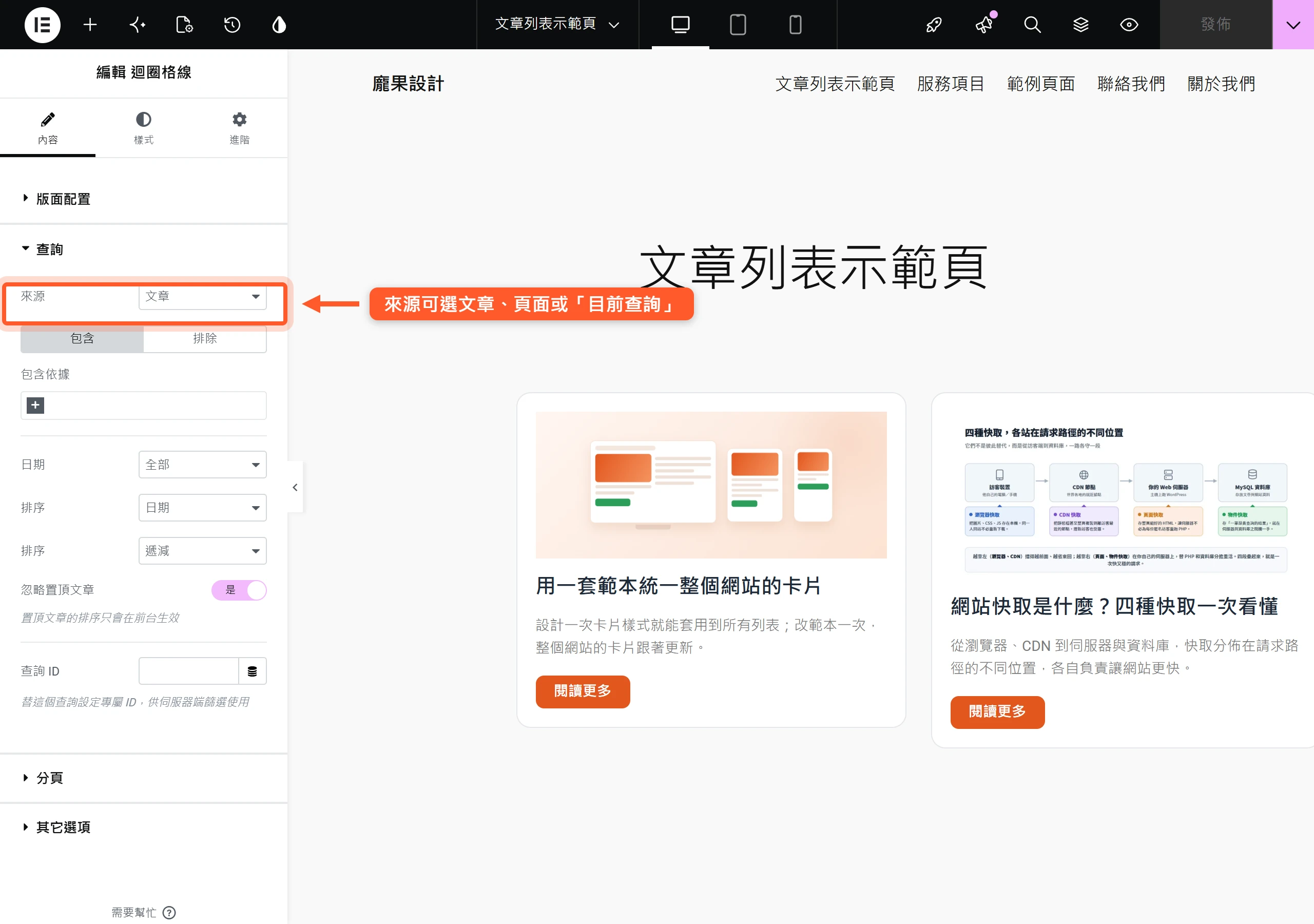1314x924 pixels.
Task: Click the droplet icon in top bar
Action: tap(279, 25)
